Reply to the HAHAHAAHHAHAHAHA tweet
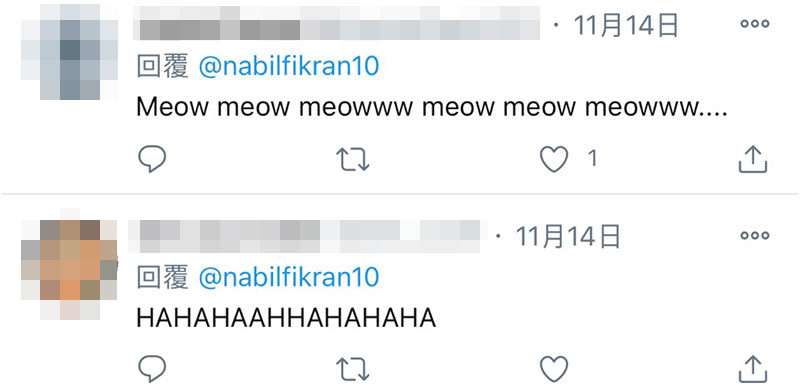800x392 pixels. (152, 369)
